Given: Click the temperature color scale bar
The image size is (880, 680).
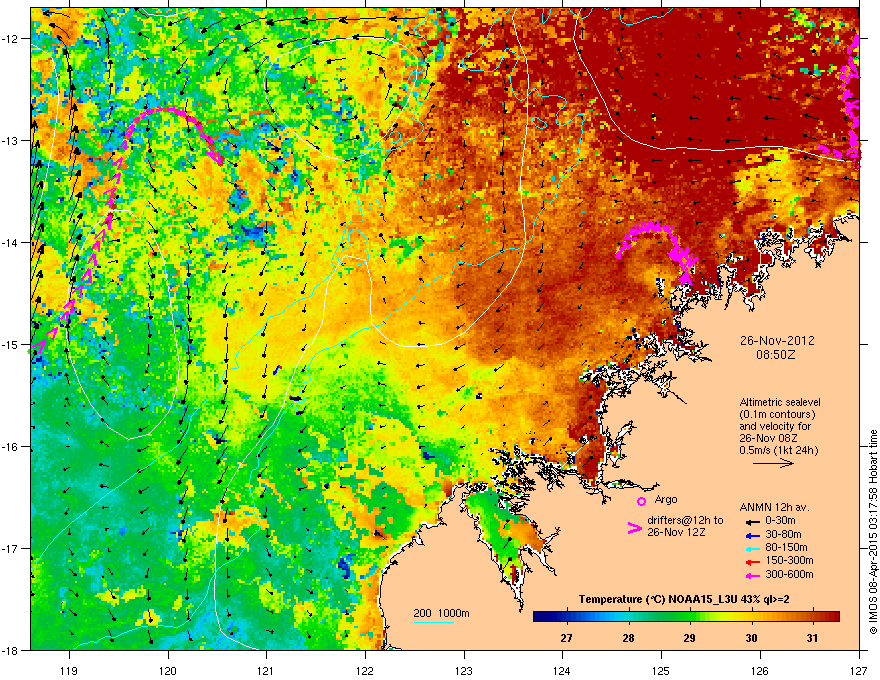Looking at the screenshot, I should [686, 617].
